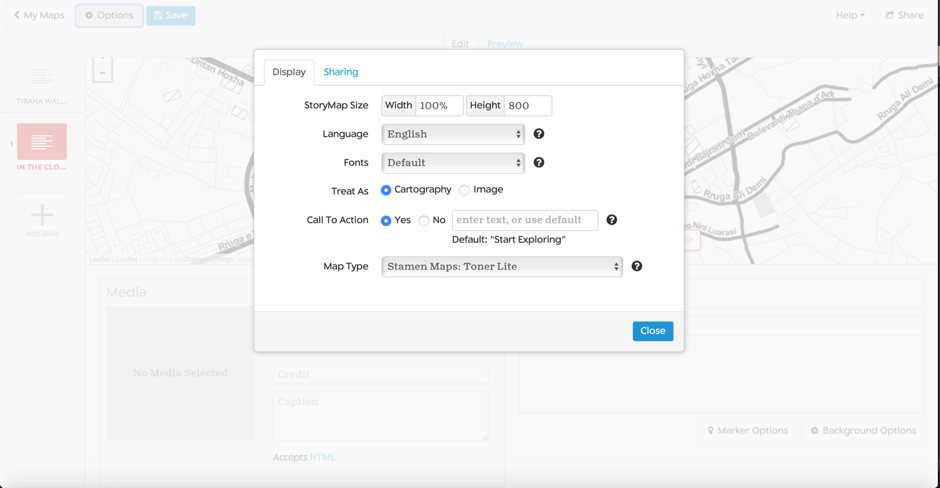Select the Image radio button
The image size is (940, 488).
point(465,190)
